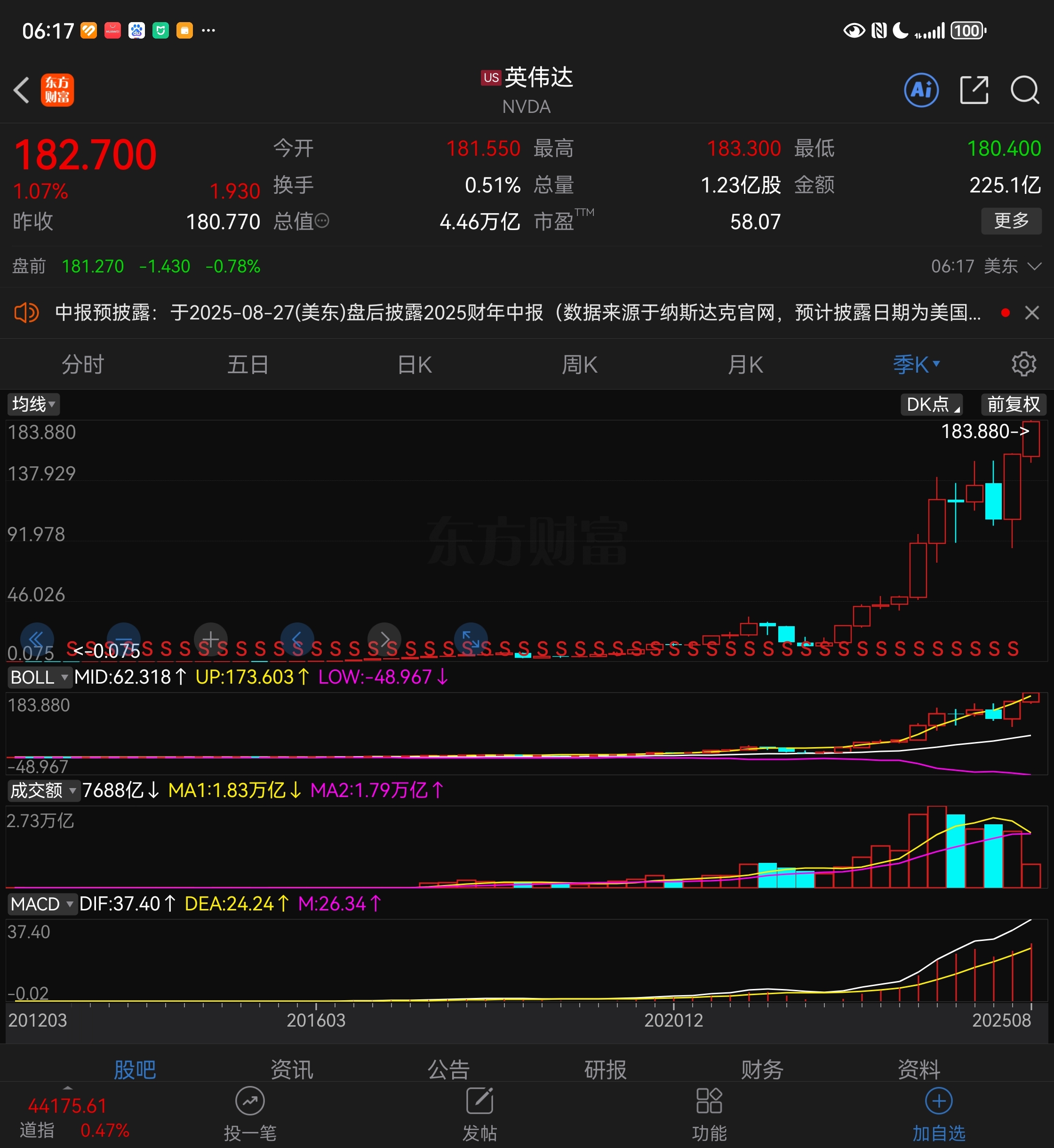
Task: Go back with the left chevron
Action: click(x=22, y=90)
